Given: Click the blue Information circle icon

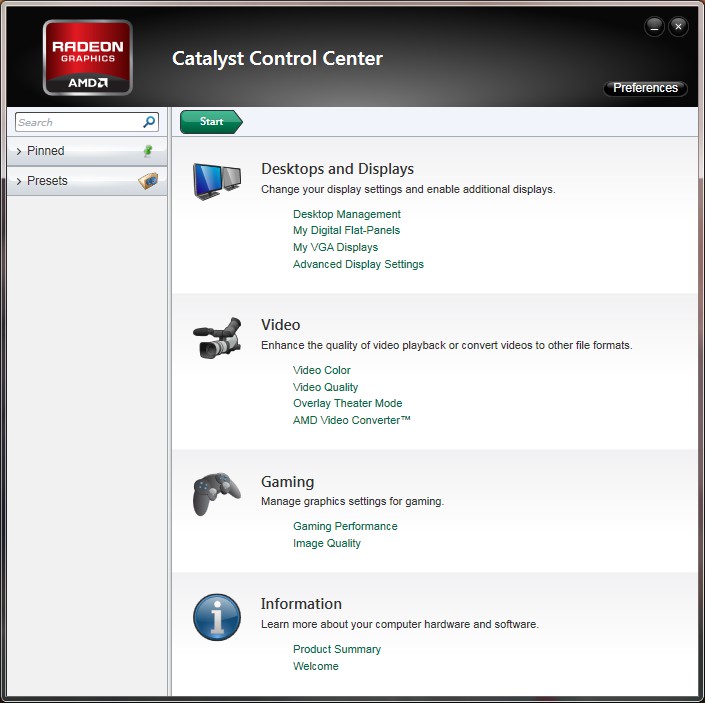Looking at the screenshot, I should point(217,617).
